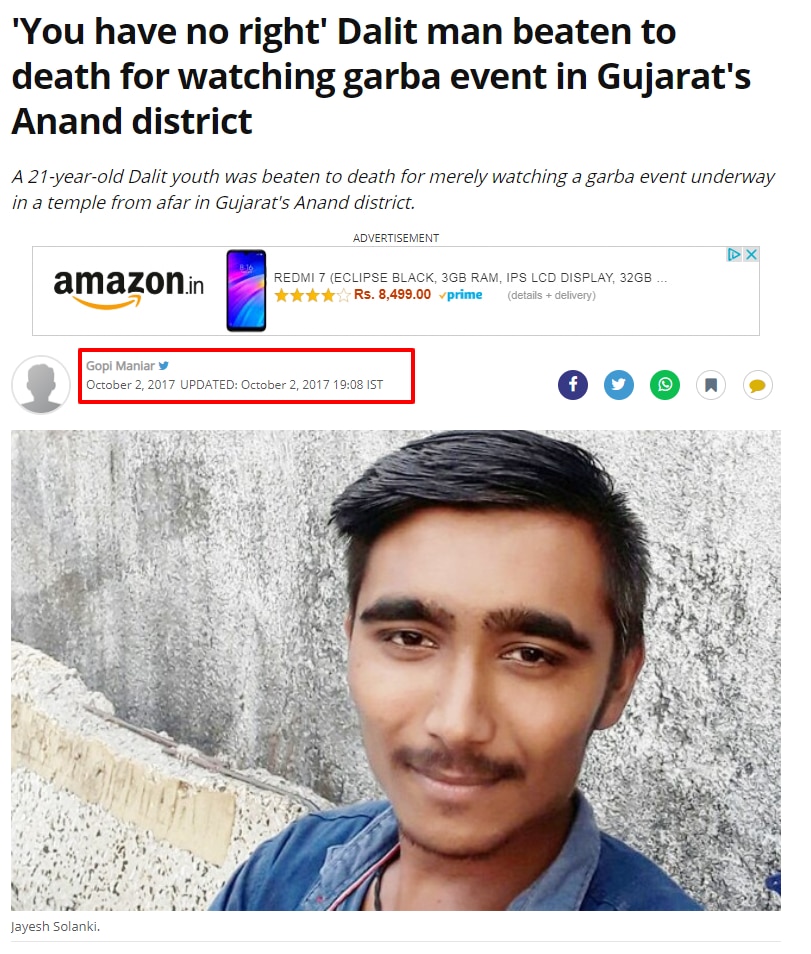Share article on WhatsApp
This screenshot has width=811, height=954.
(x=665, y=385)
